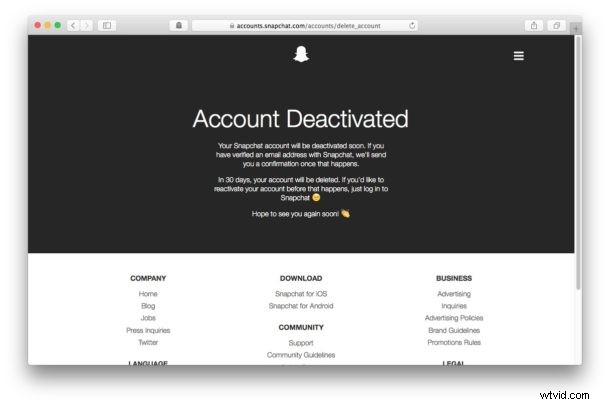Visit the Jobs link under Company
Screen dimensions: 610x405
pos(148,318)
